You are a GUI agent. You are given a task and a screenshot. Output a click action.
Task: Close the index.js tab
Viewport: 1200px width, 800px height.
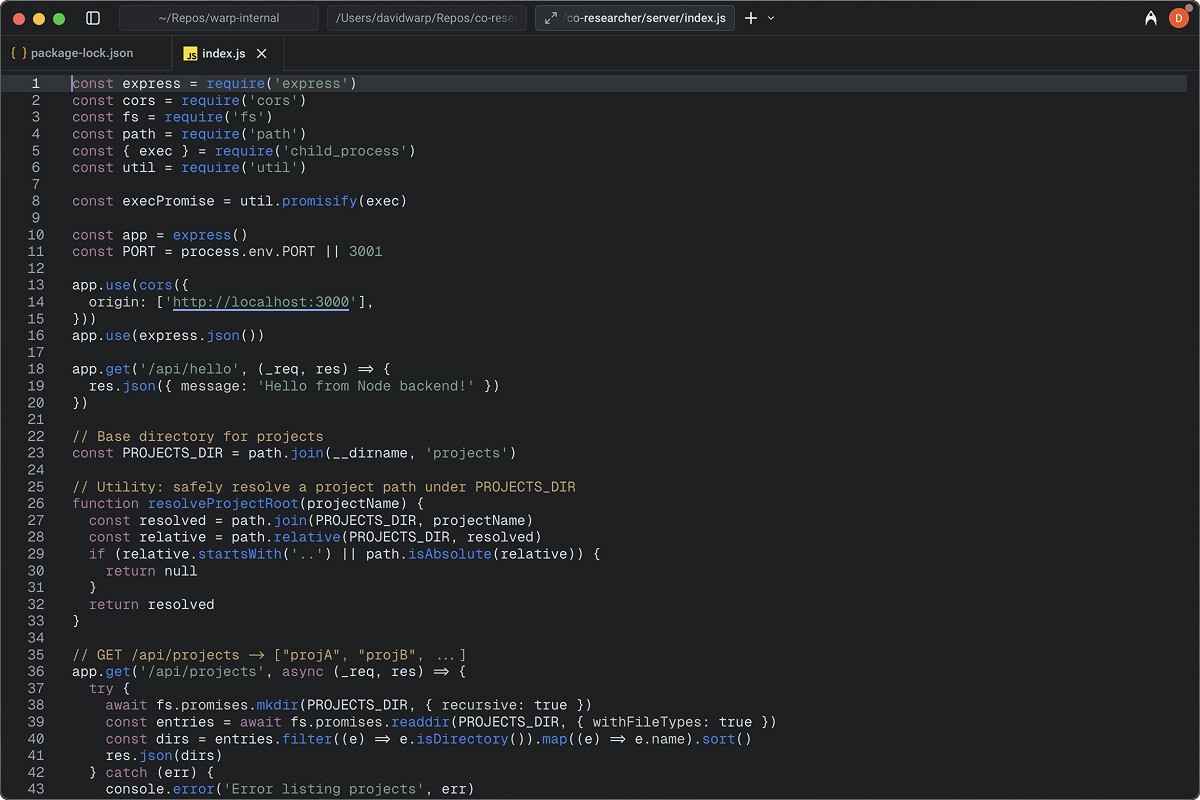[260, 53]
